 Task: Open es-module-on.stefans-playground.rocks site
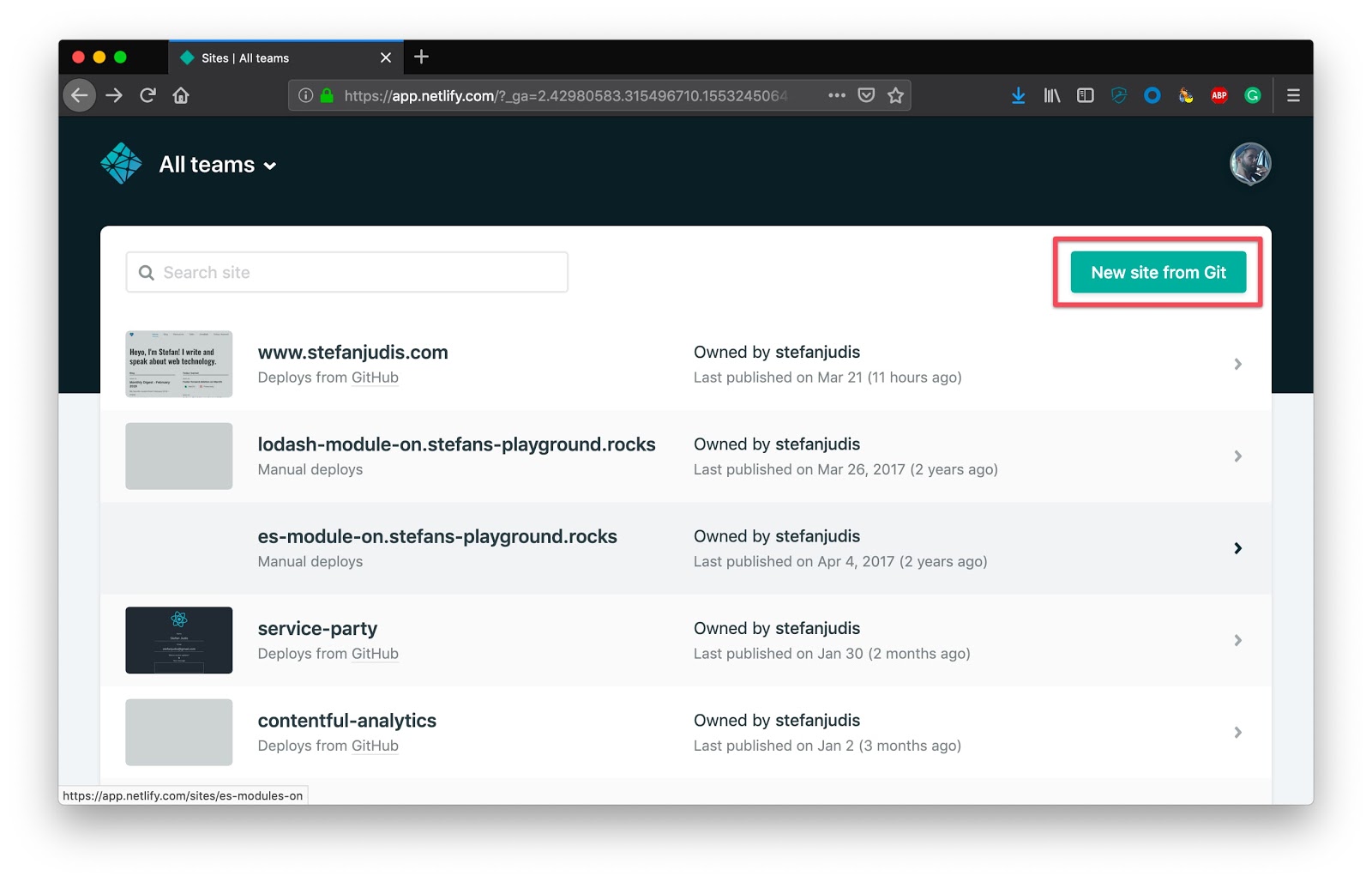tap(437, 536)
